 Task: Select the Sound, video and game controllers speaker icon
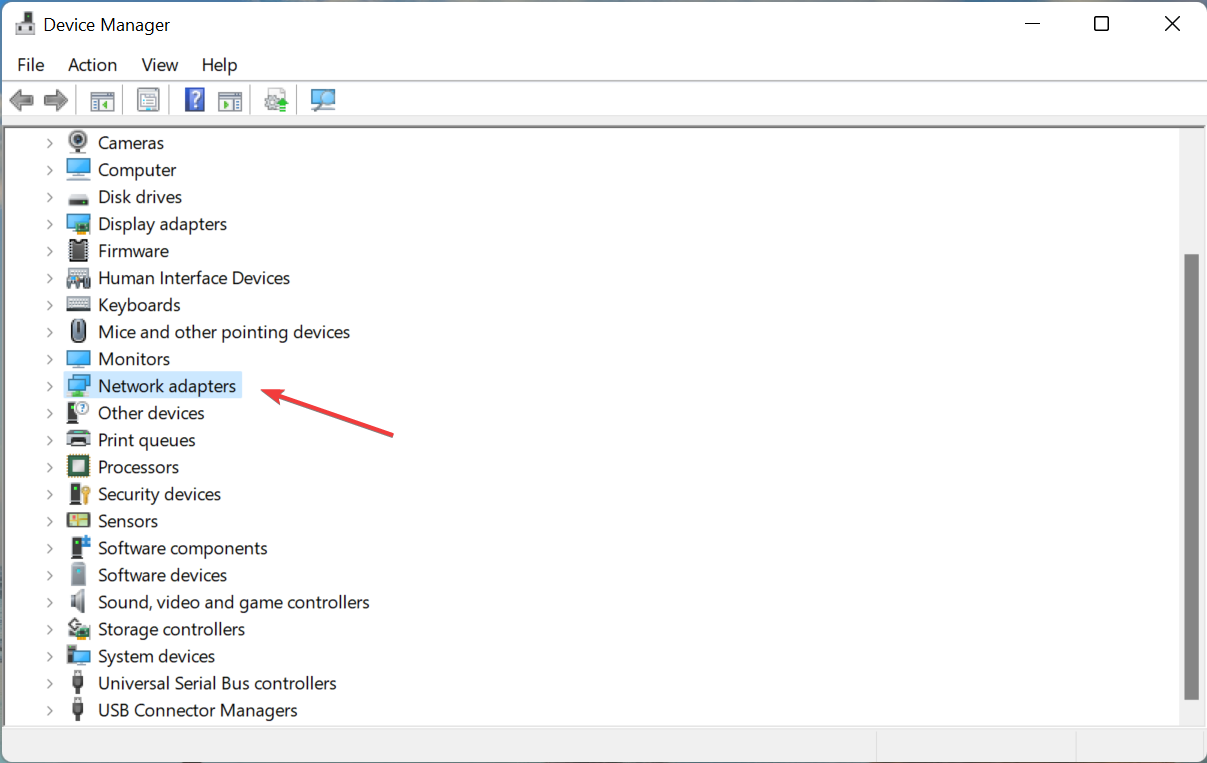78,601
